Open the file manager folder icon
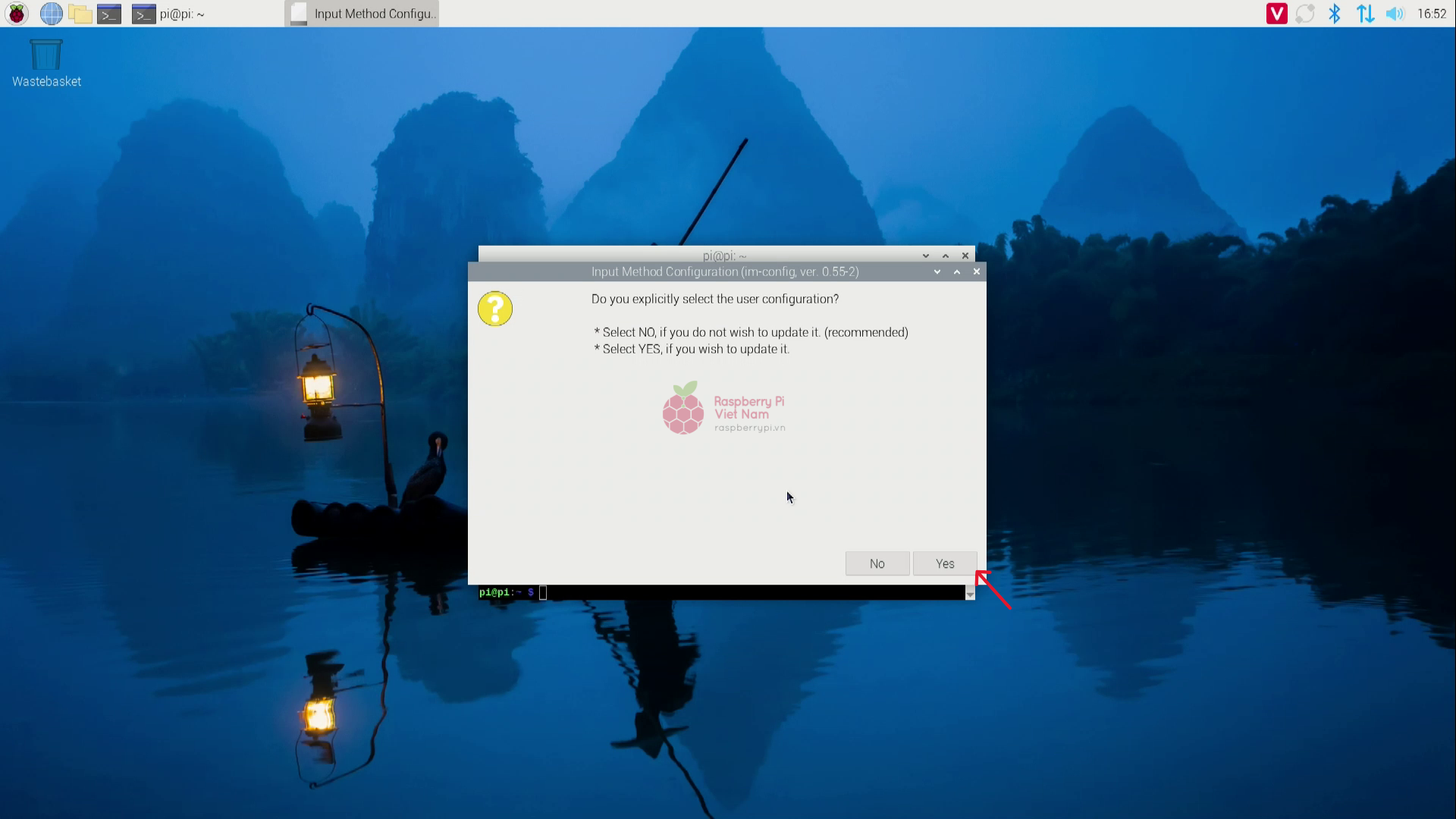 tap(80, 14)
